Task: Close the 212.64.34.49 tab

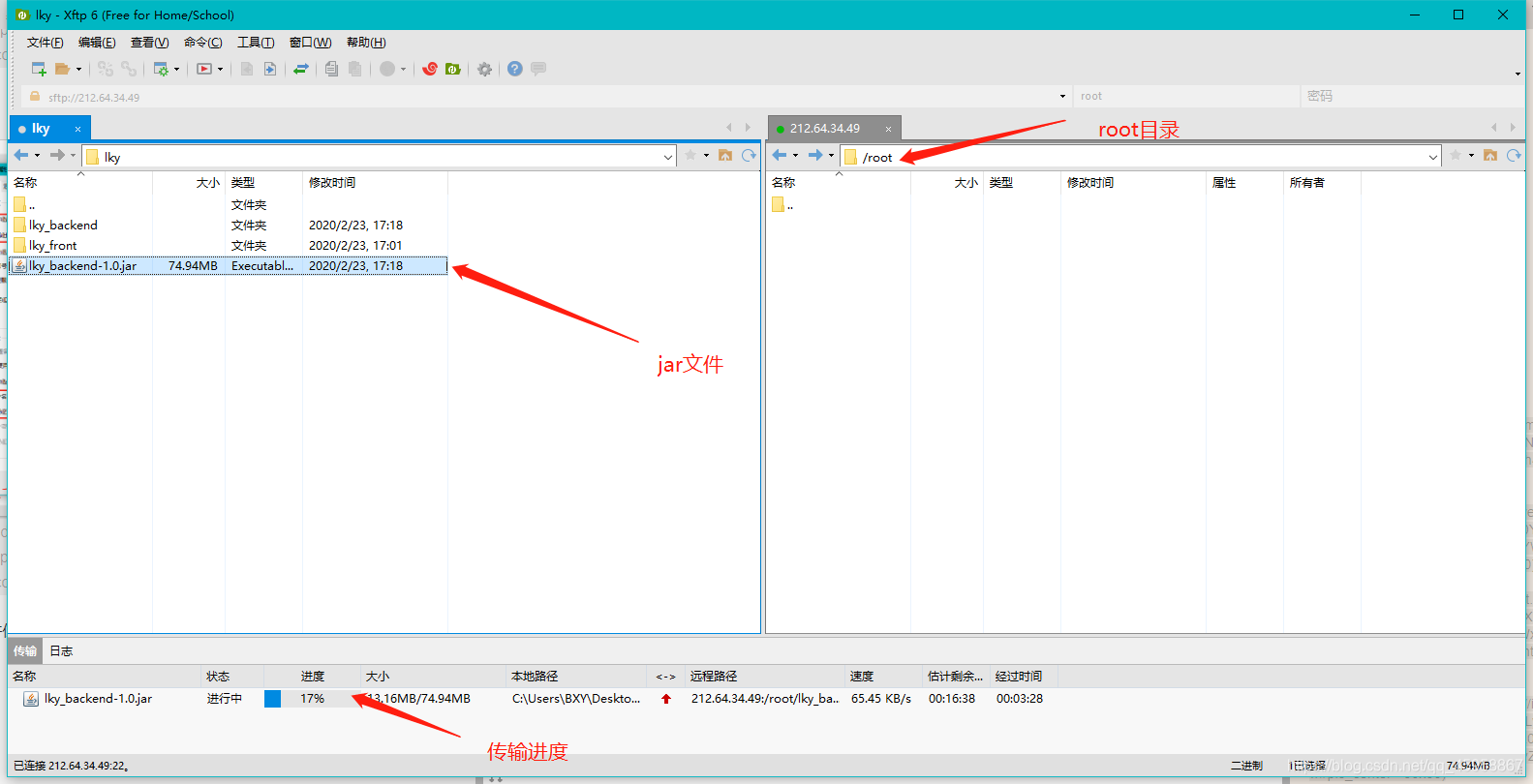Action: tap(888, 129)
